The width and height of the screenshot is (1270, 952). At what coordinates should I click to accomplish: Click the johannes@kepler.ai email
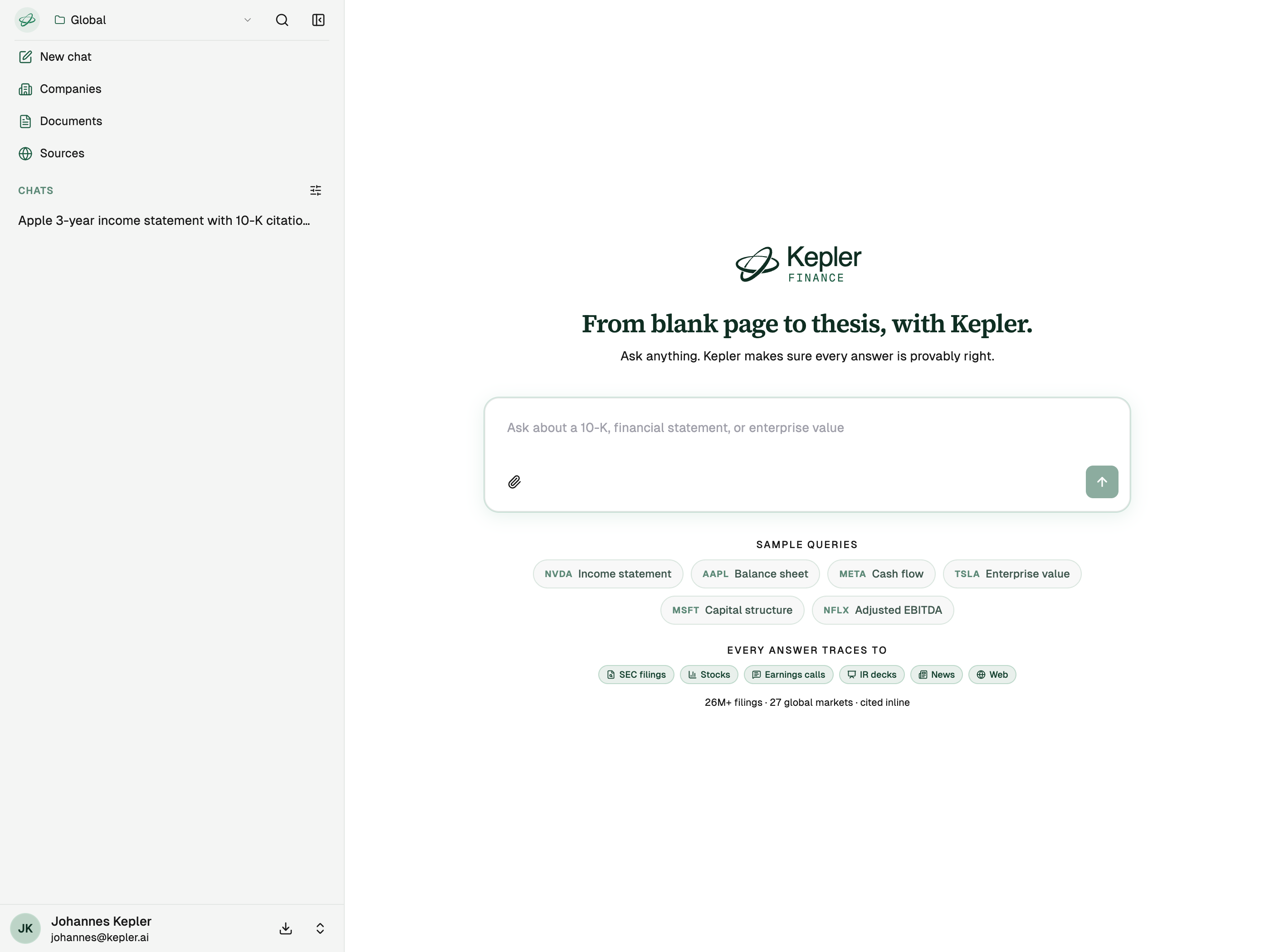click(x=99, y=937)
